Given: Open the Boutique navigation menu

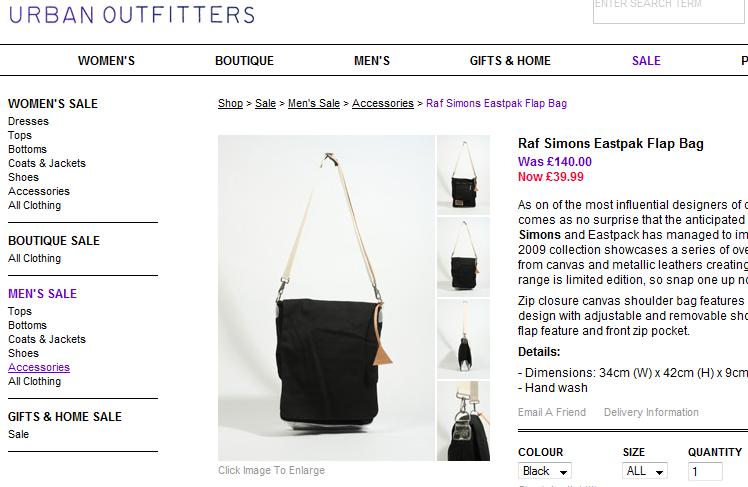Looking at the screenshot, I should pos(244,61).
